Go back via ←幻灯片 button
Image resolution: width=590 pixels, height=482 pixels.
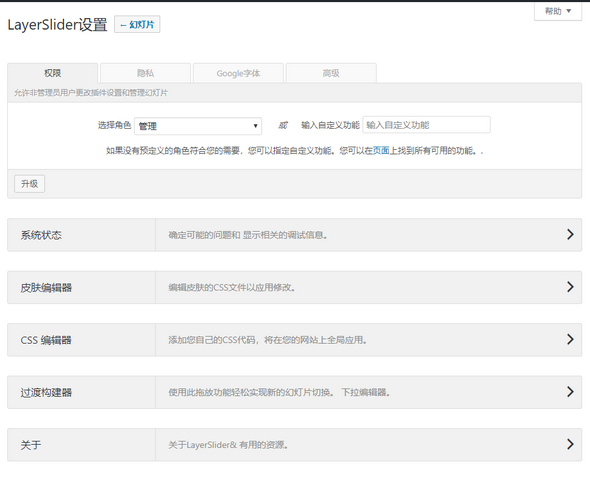(x=137, y=24)
